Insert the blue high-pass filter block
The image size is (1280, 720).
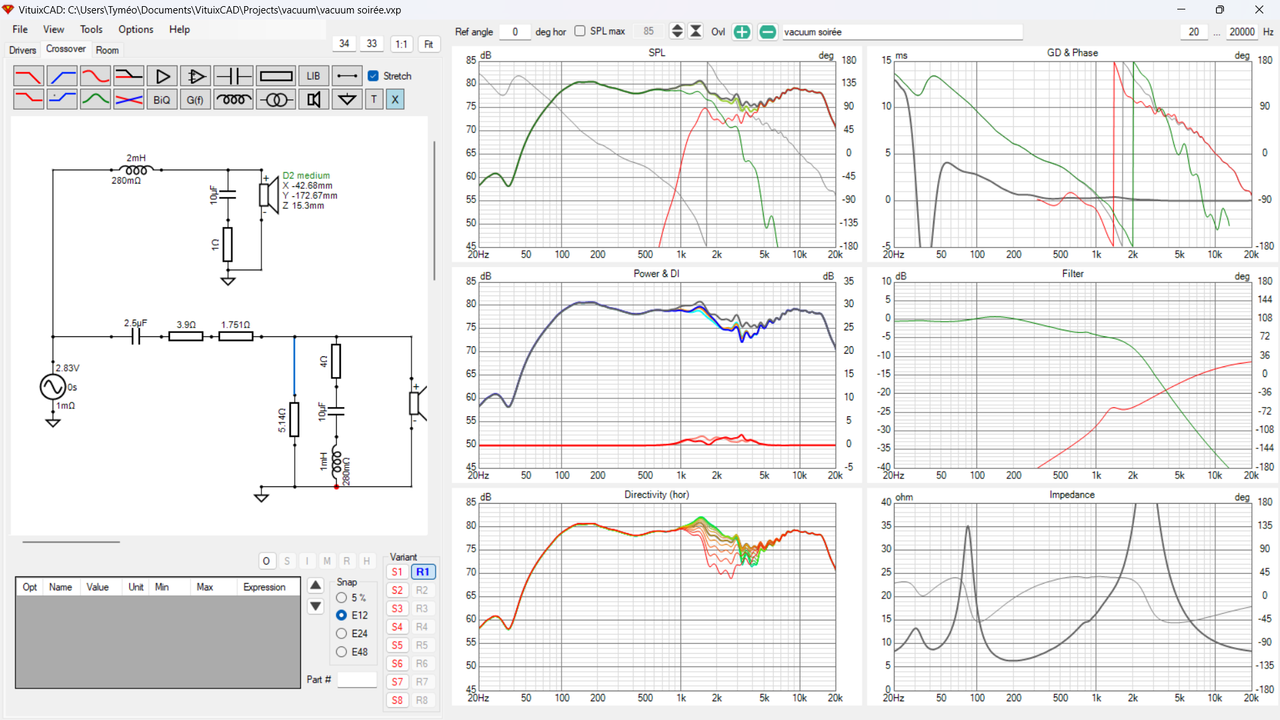click(x=62, y=76)
